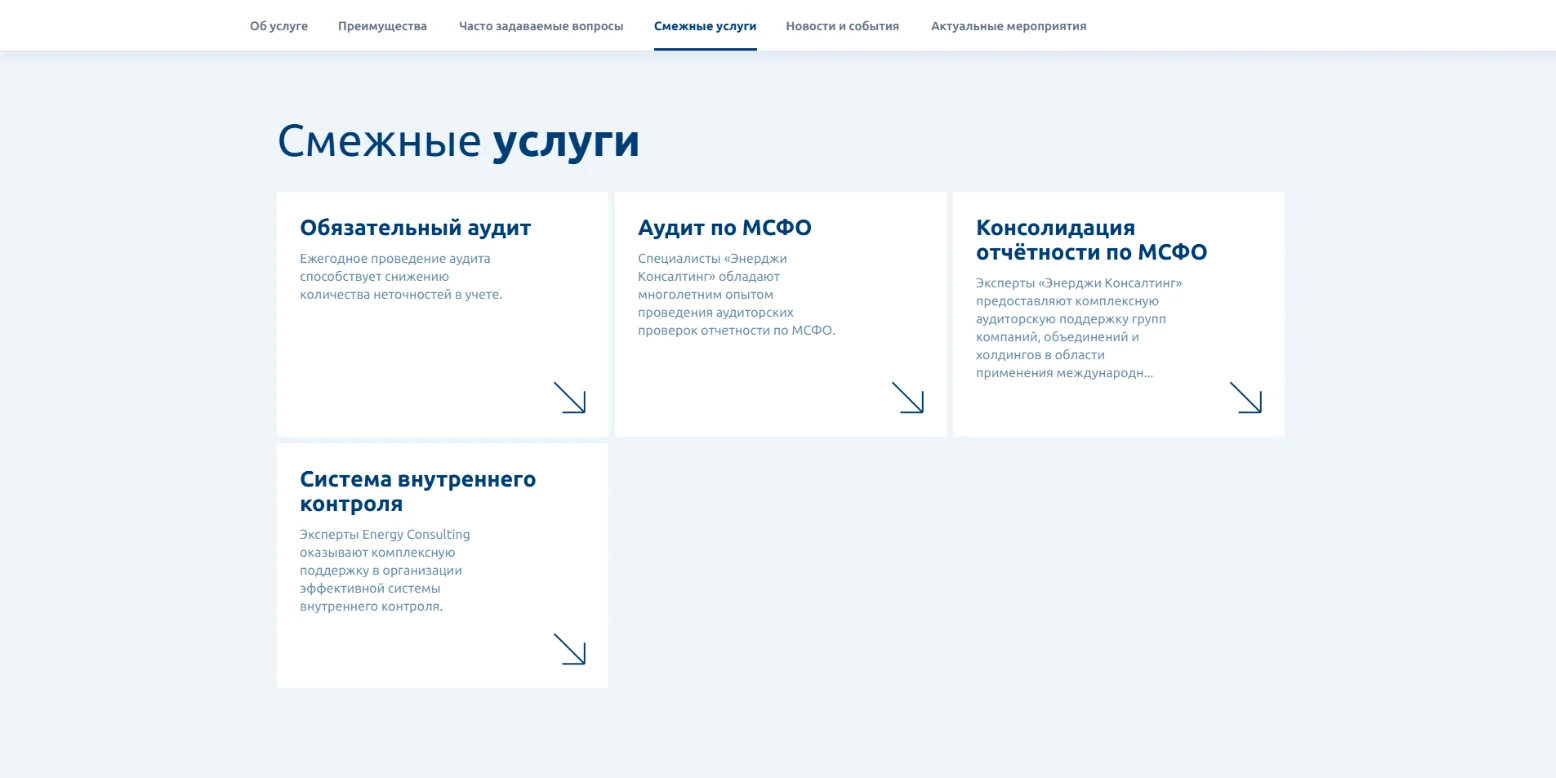1556x778 pixels.
Task: Open Консолидация отчётности по МСФО title link
Action: (1092, 240)
